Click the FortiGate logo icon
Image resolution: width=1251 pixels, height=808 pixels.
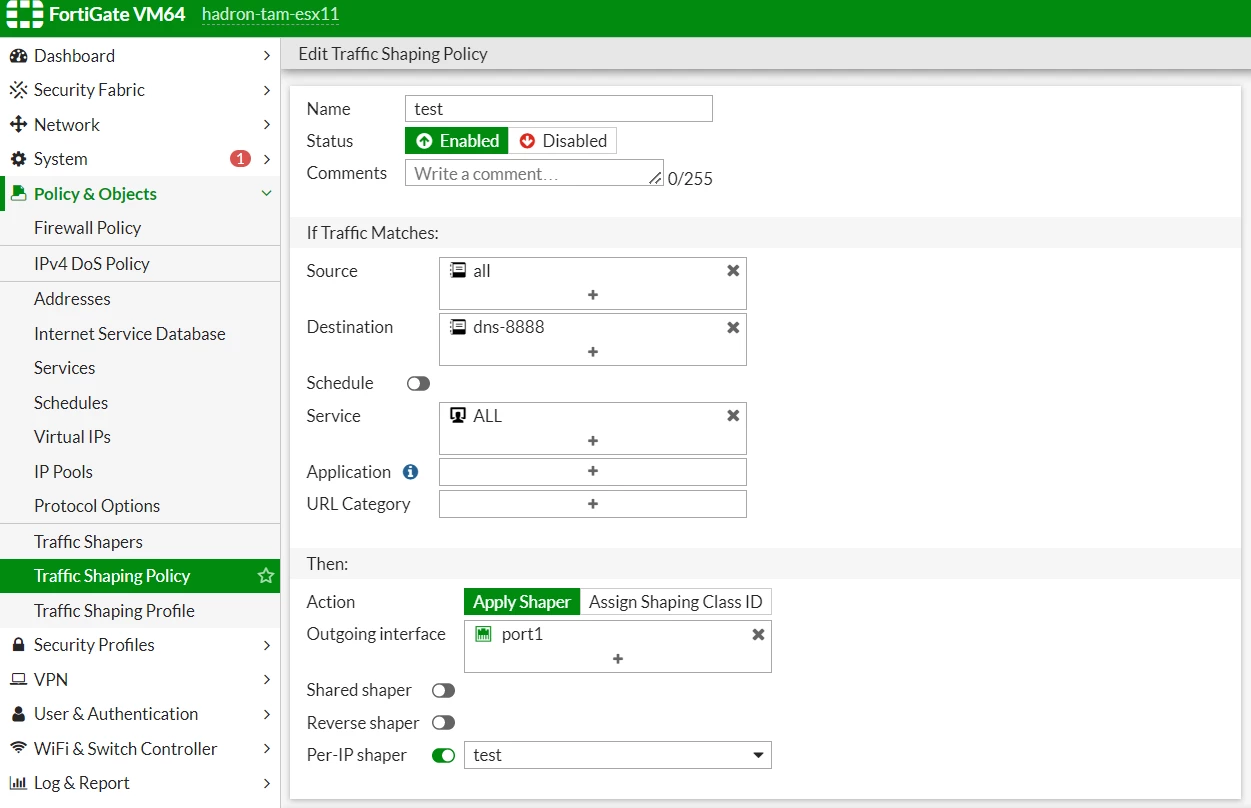pos(24,15)
